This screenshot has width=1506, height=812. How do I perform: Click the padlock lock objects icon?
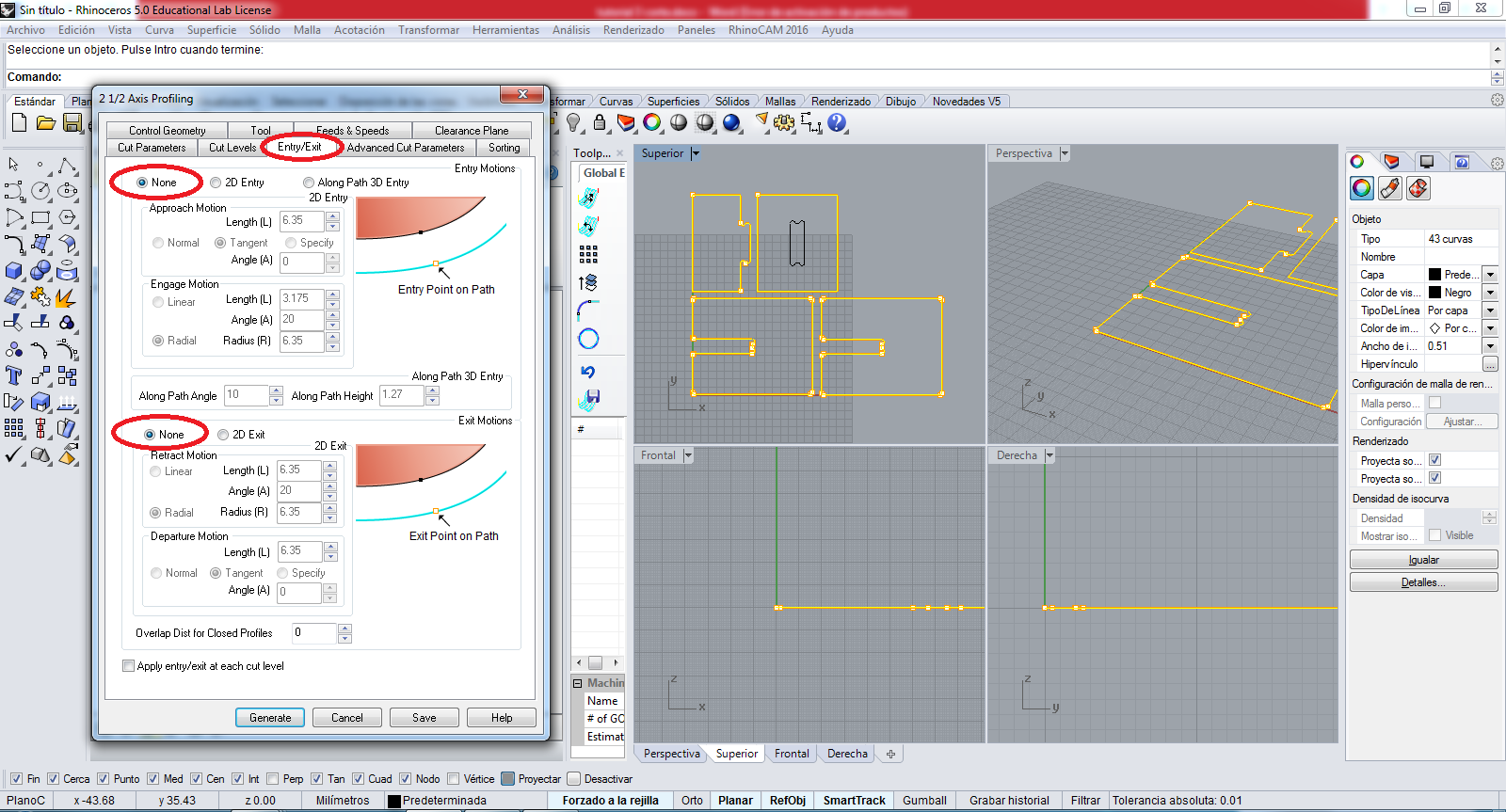point(600,122)
